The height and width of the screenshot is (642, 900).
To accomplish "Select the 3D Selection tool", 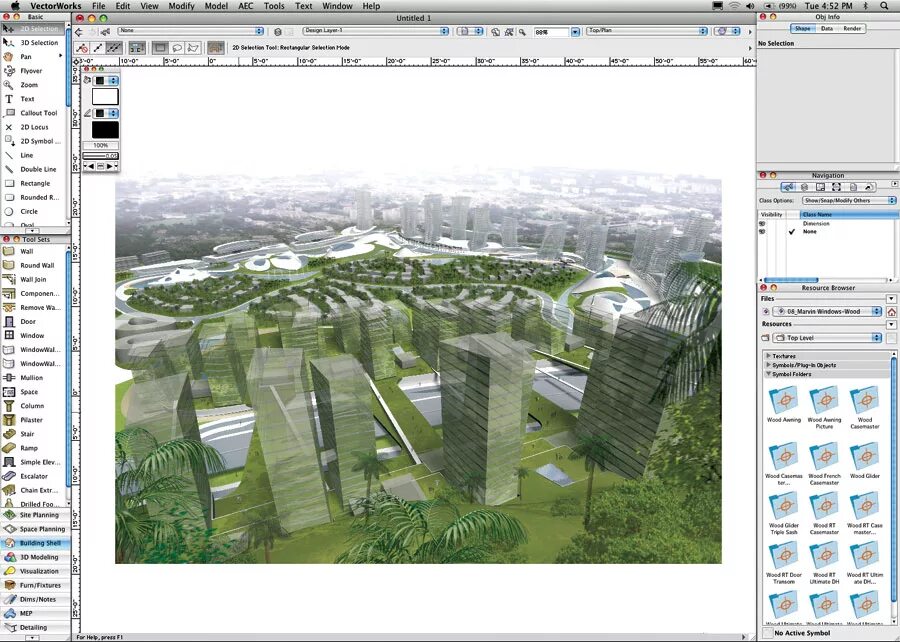I will coord(33,42).
